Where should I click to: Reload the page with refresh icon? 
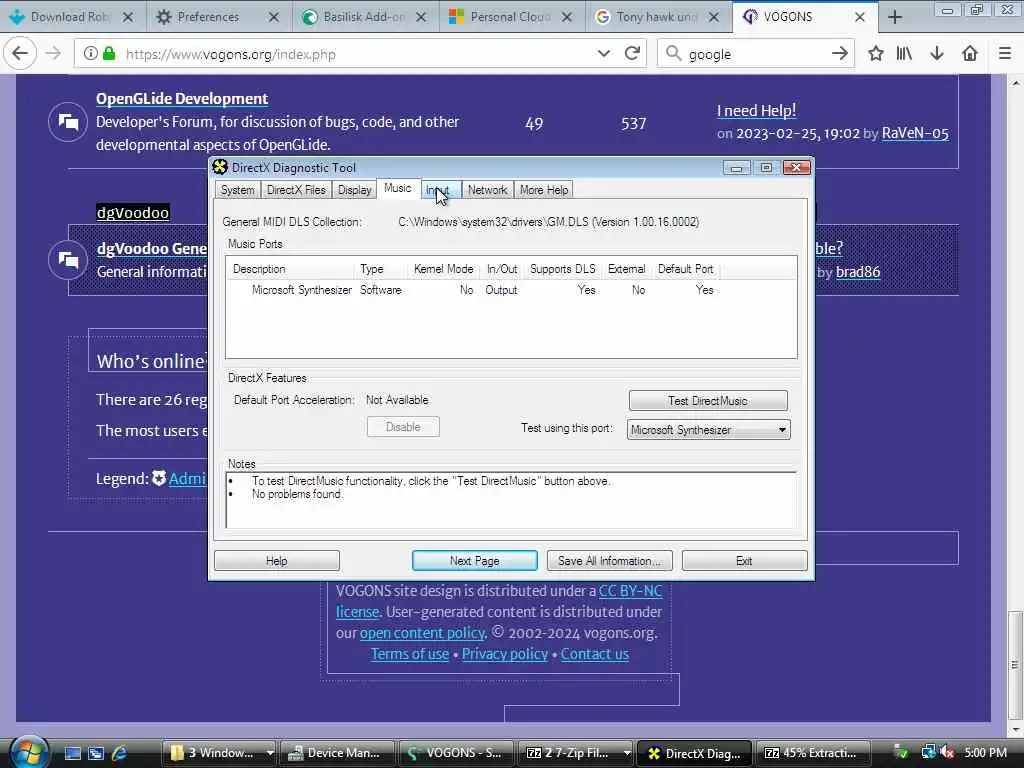point(632,54)
